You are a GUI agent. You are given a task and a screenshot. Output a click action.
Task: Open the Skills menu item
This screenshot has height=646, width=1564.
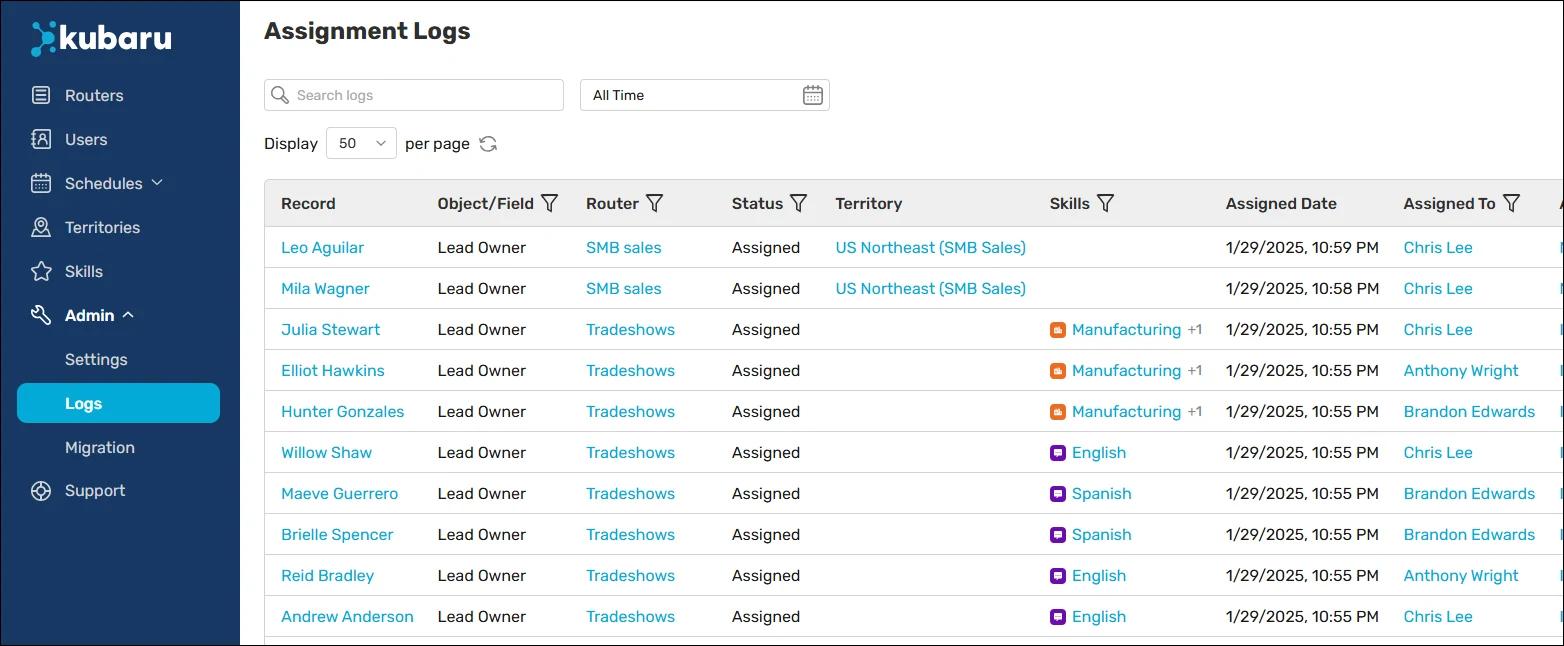click(x=84, y=272)
